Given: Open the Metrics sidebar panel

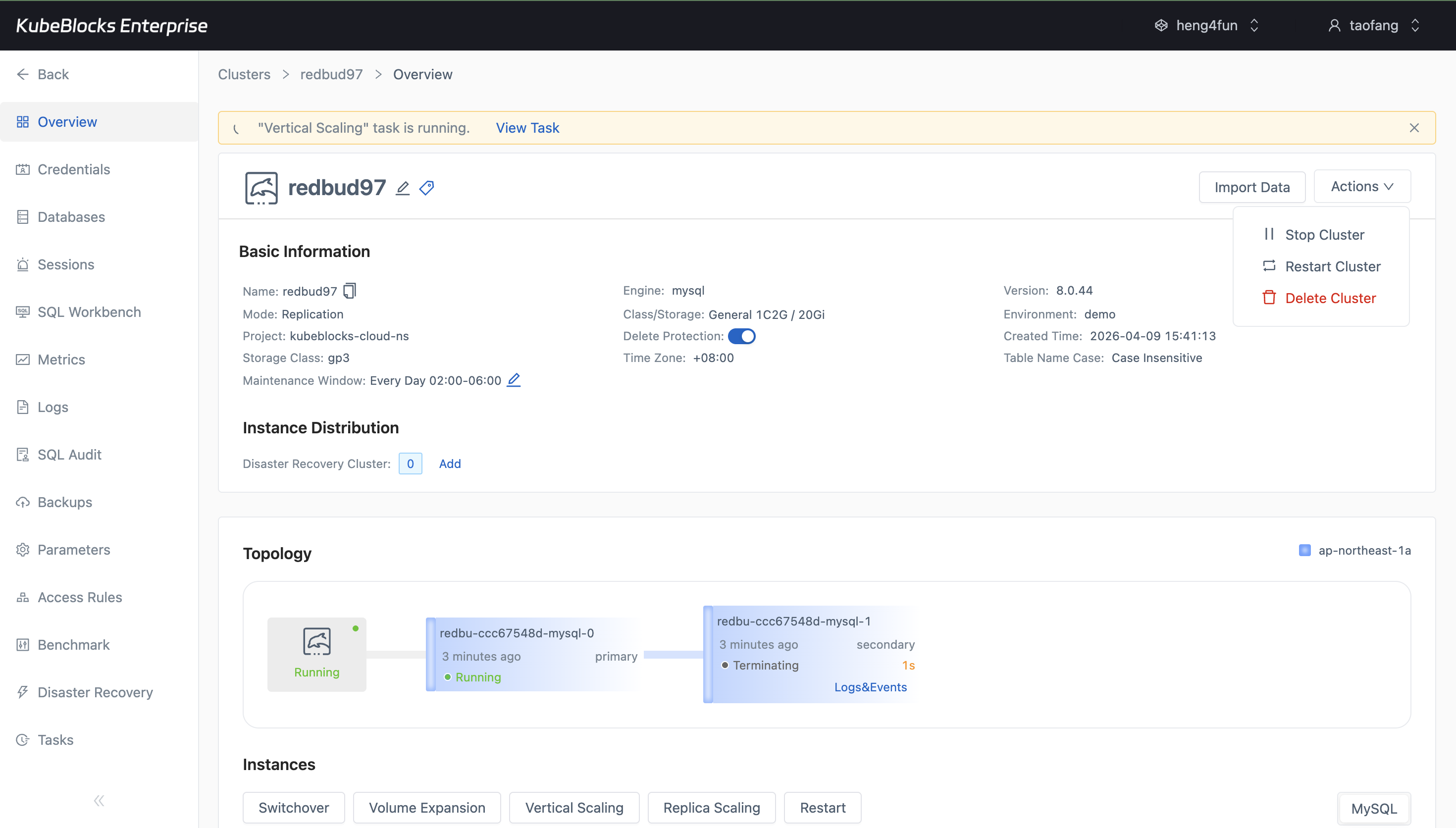Looking at the screenshot, I should pyautogui.click(x=61, y=359).
